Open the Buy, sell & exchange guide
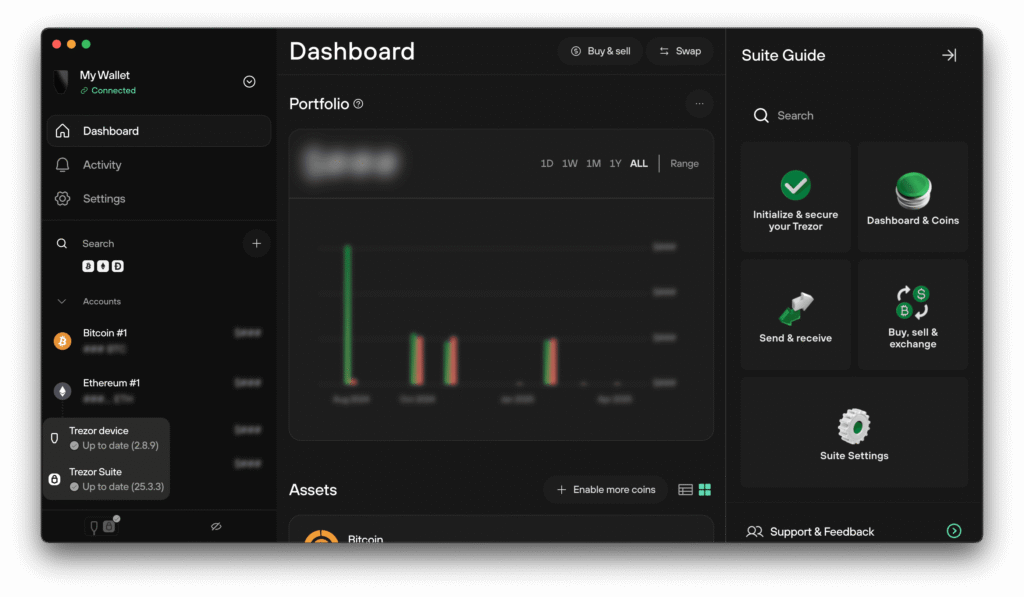Screen dimensions: 1024x597 pos(912,314)
